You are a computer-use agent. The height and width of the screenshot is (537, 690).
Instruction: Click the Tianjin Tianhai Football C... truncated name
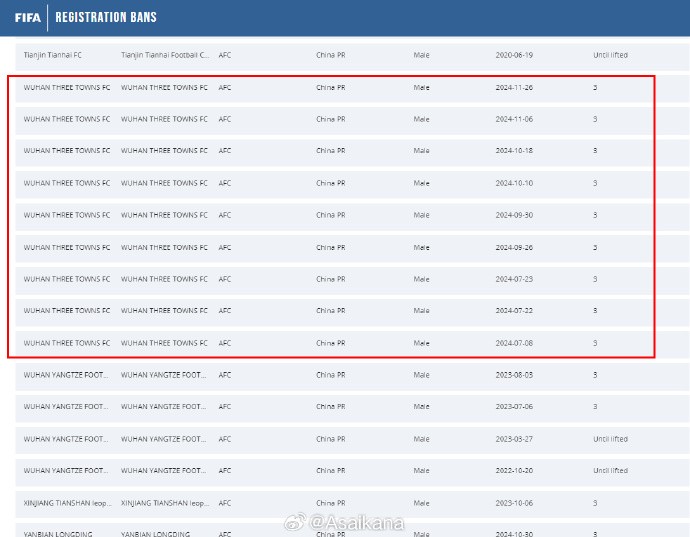(165, 55)
